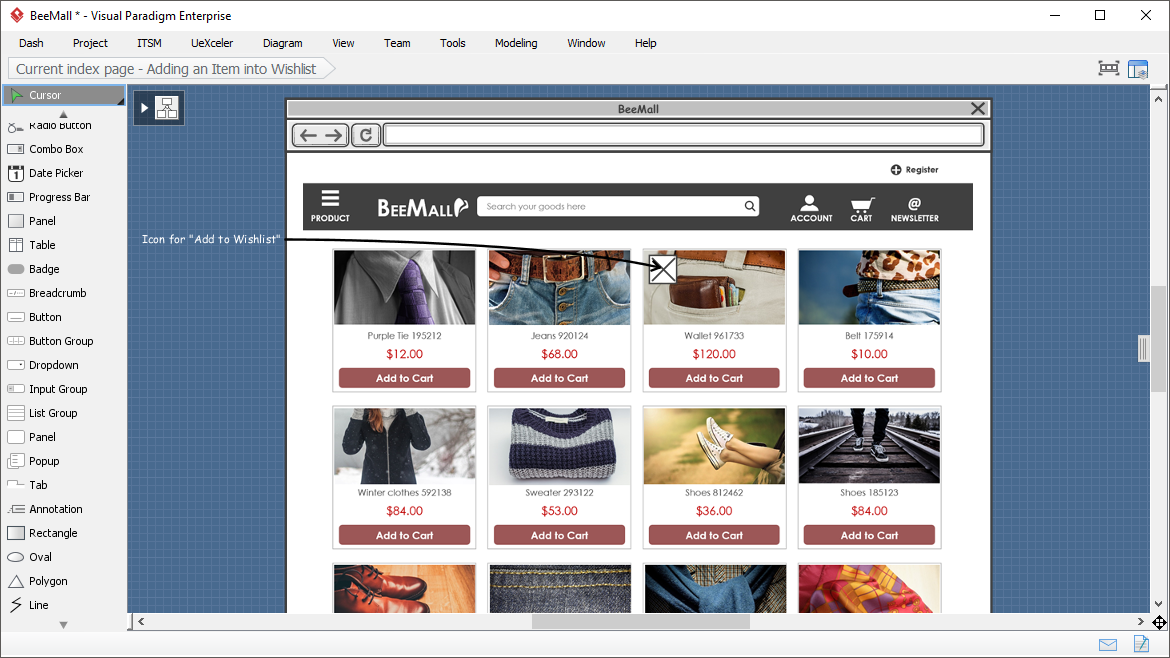Close the BeeMall wireframe browser window
Image resolution: width=1170 pixels, height=658 pixels.
click(977, 109)
